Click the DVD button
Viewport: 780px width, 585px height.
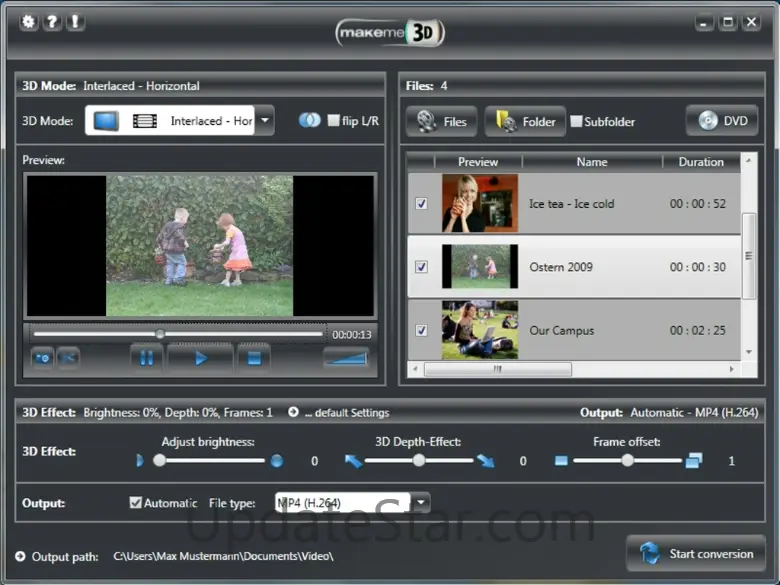[722, 121]
